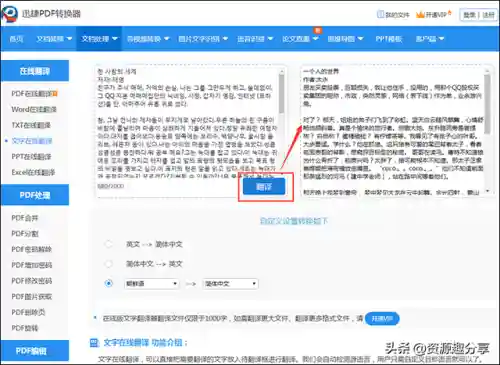
Task: Click the 开通VIP pill button below options
Action: 382,319
